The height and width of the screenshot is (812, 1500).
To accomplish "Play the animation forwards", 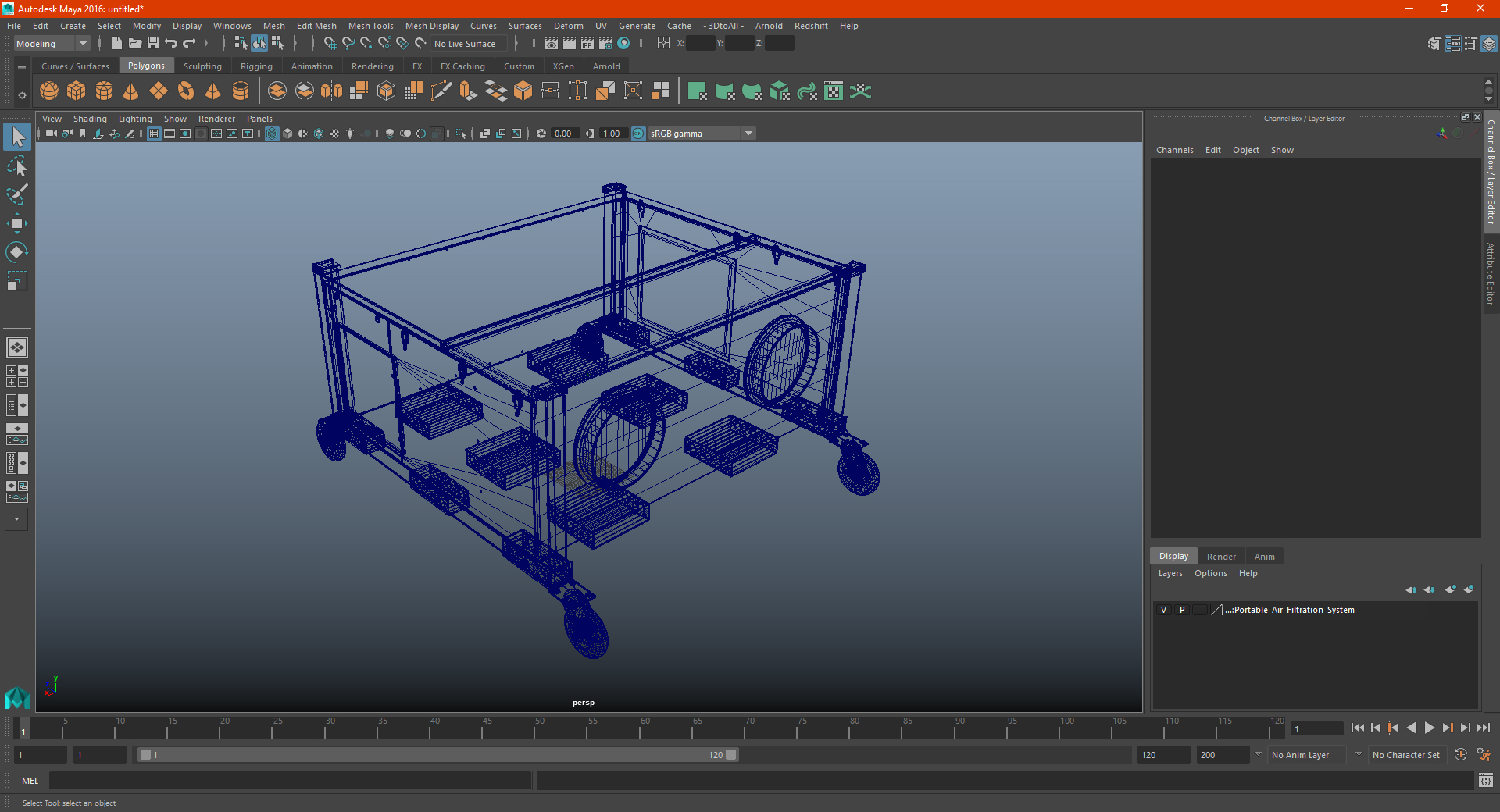I will coord(1430,728).
